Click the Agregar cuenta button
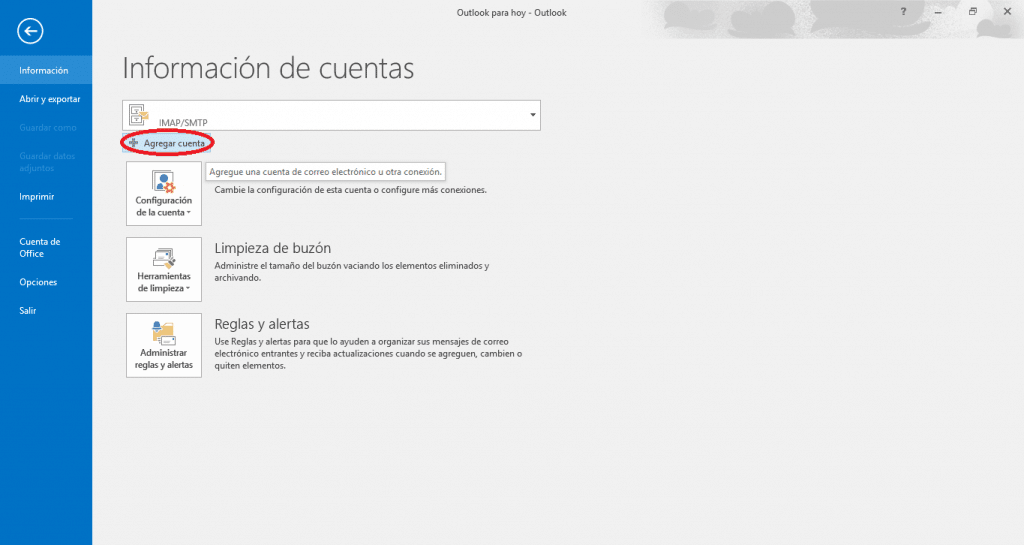This screenshot has height=545, width=1024. coord(167,143)
